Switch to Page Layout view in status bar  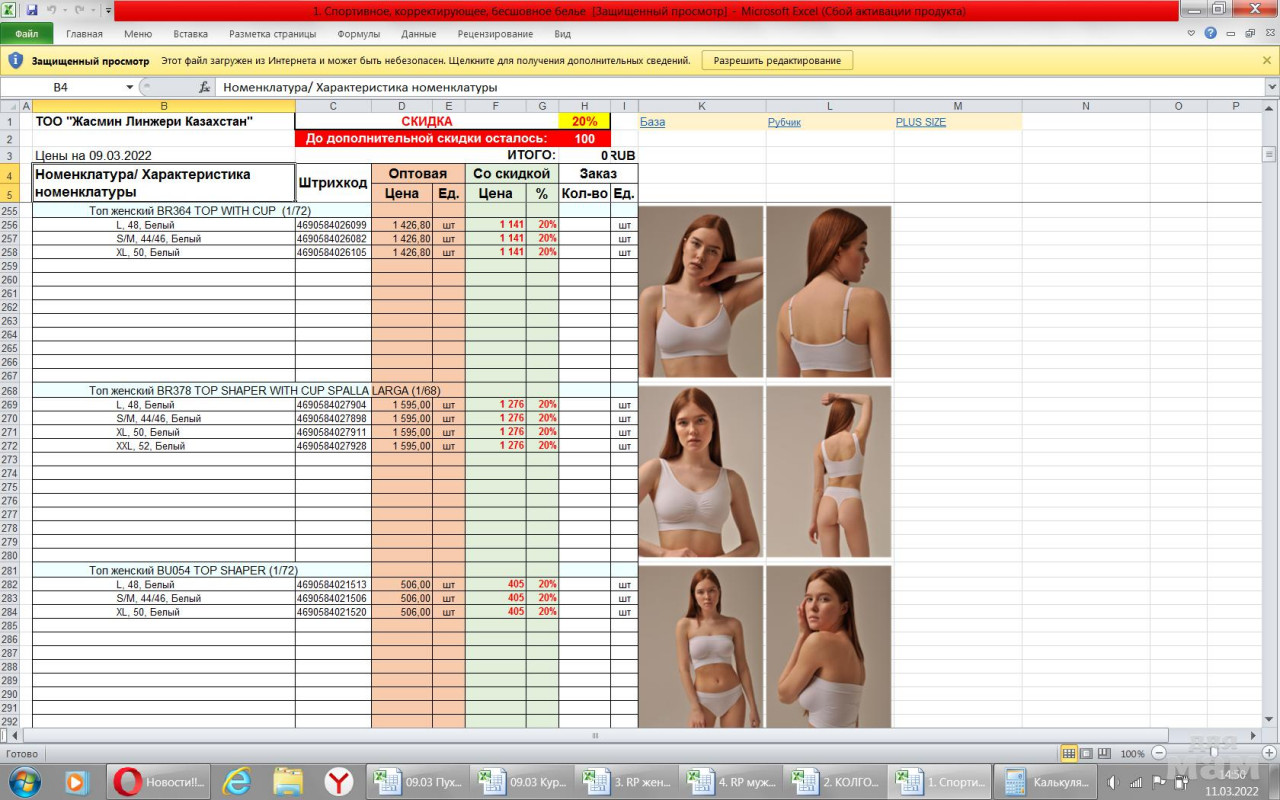(x=1086, y=753)
